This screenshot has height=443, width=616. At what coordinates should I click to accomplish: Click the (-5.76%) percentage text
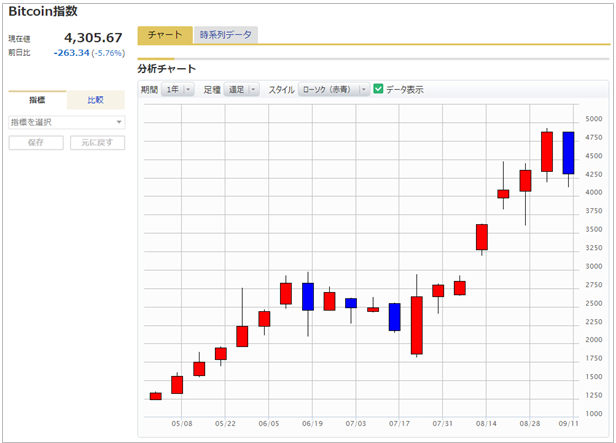tap(108, 53)
